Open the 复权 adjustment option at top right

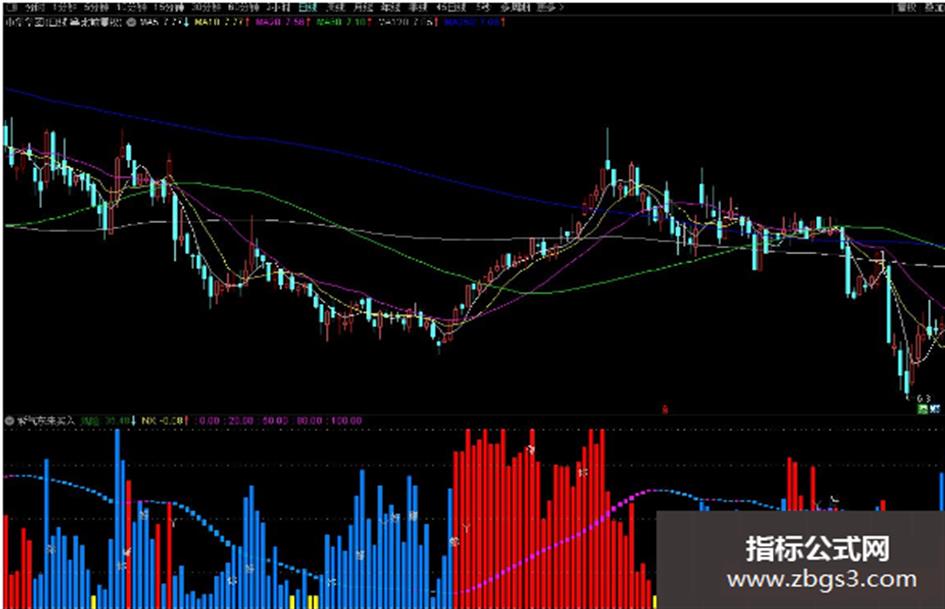coord(905,7)
